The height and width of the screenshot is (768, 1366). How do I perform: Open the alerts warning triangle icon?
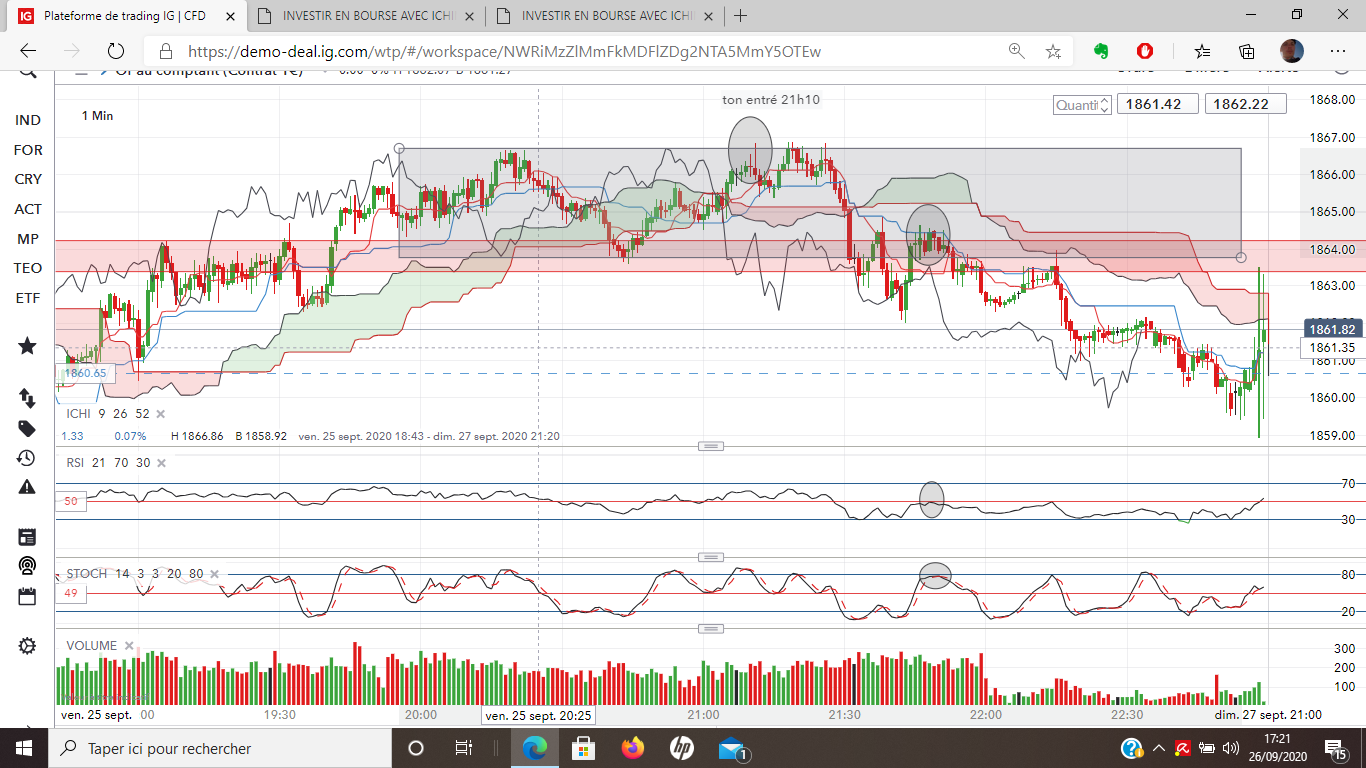(x=27, y=487)
